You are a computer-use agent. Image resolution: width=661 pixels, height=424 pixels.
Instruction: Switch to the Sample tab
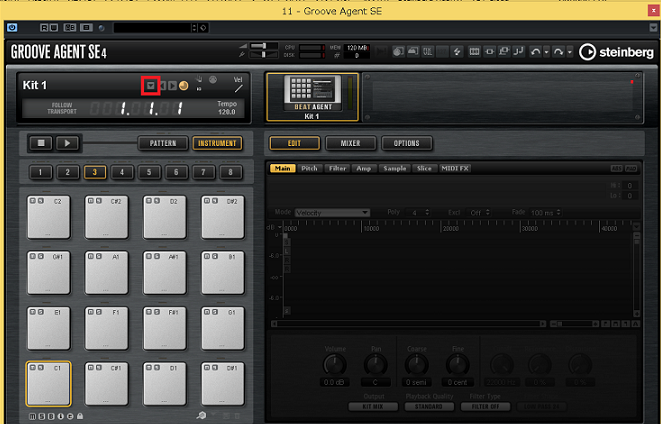click(395, 168)
